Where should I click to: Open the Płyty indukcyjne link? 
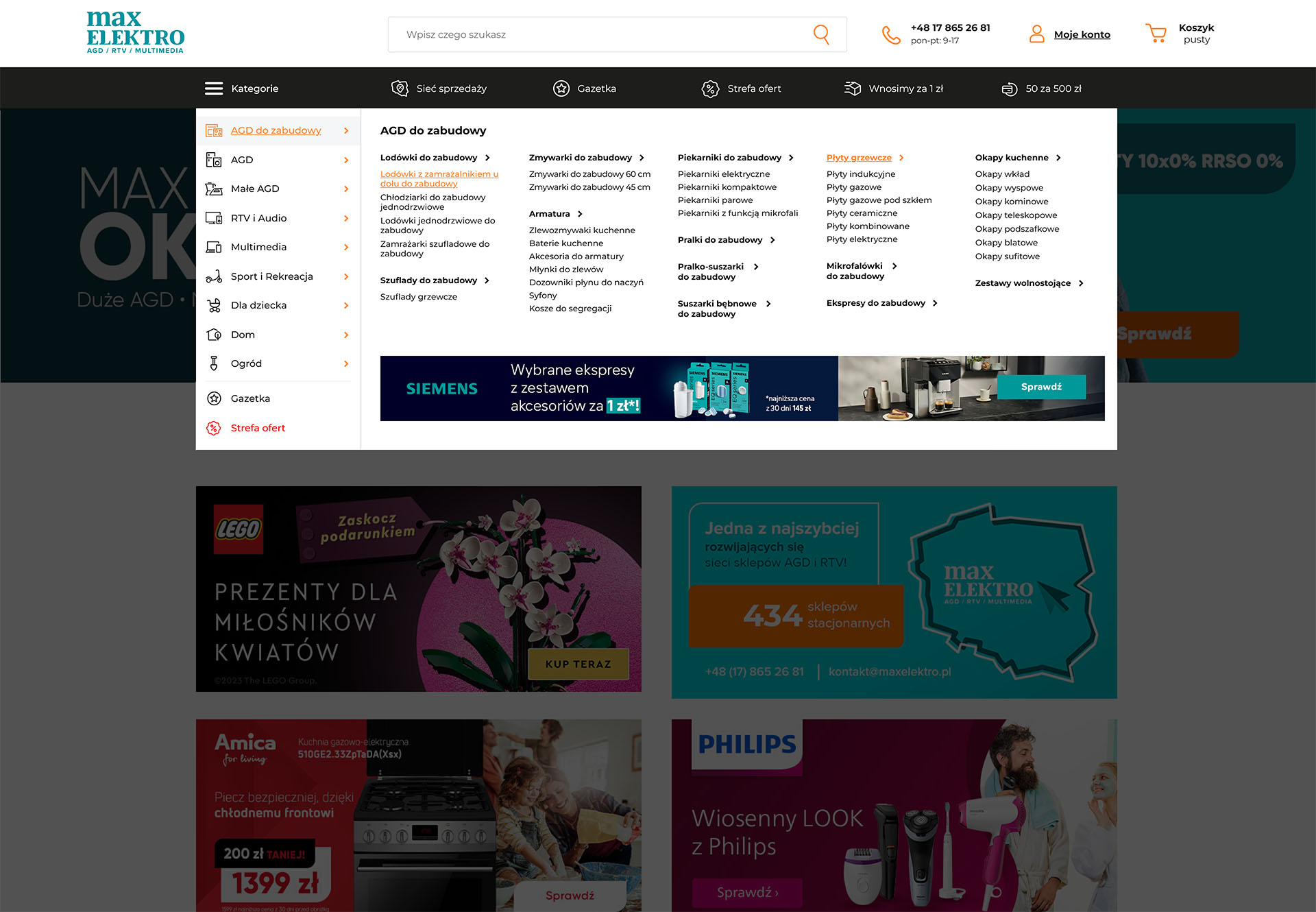coord(860,174)
